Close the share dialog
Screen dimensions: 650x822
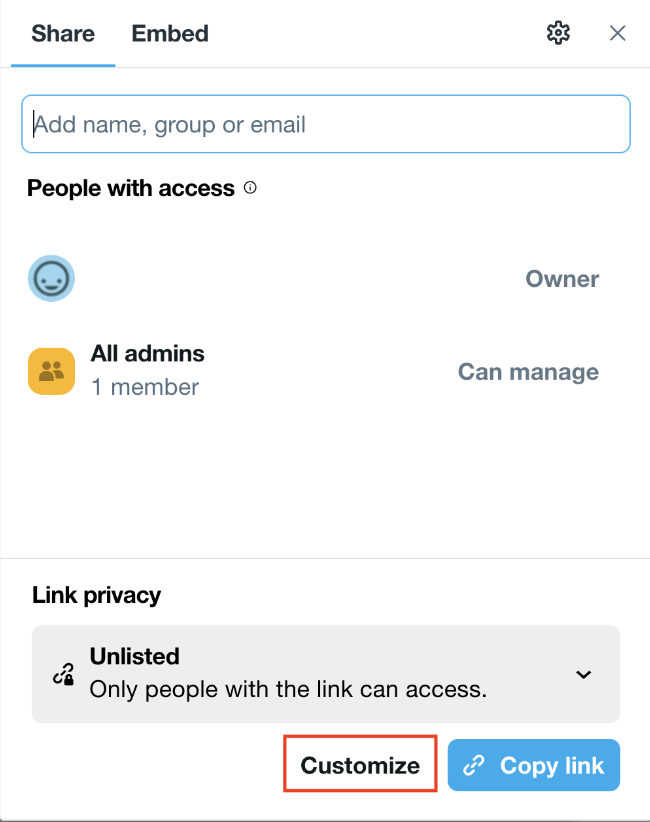point(618,33)
